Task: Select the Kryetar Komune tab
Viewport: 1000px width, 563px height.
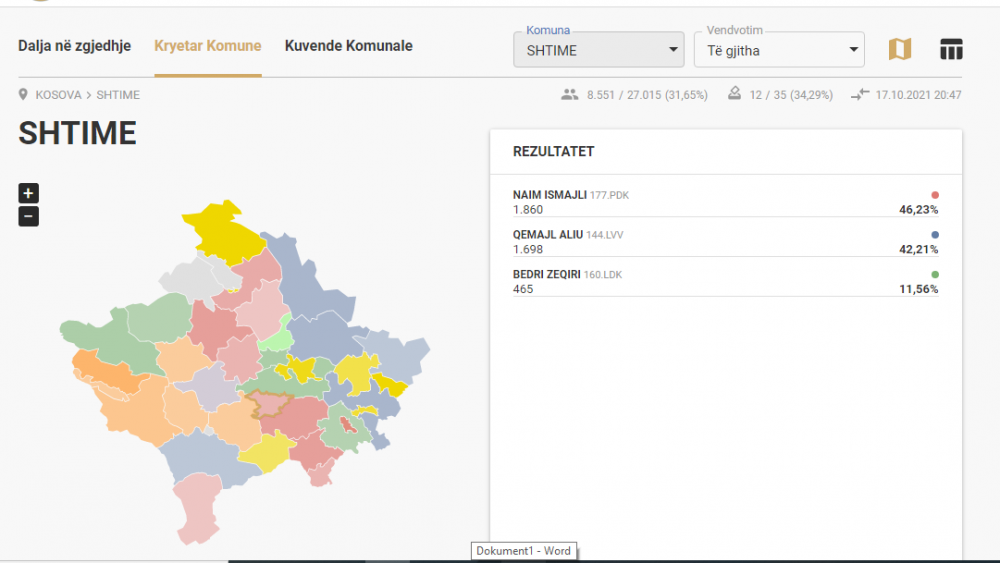Action: [x=208, y=46]
